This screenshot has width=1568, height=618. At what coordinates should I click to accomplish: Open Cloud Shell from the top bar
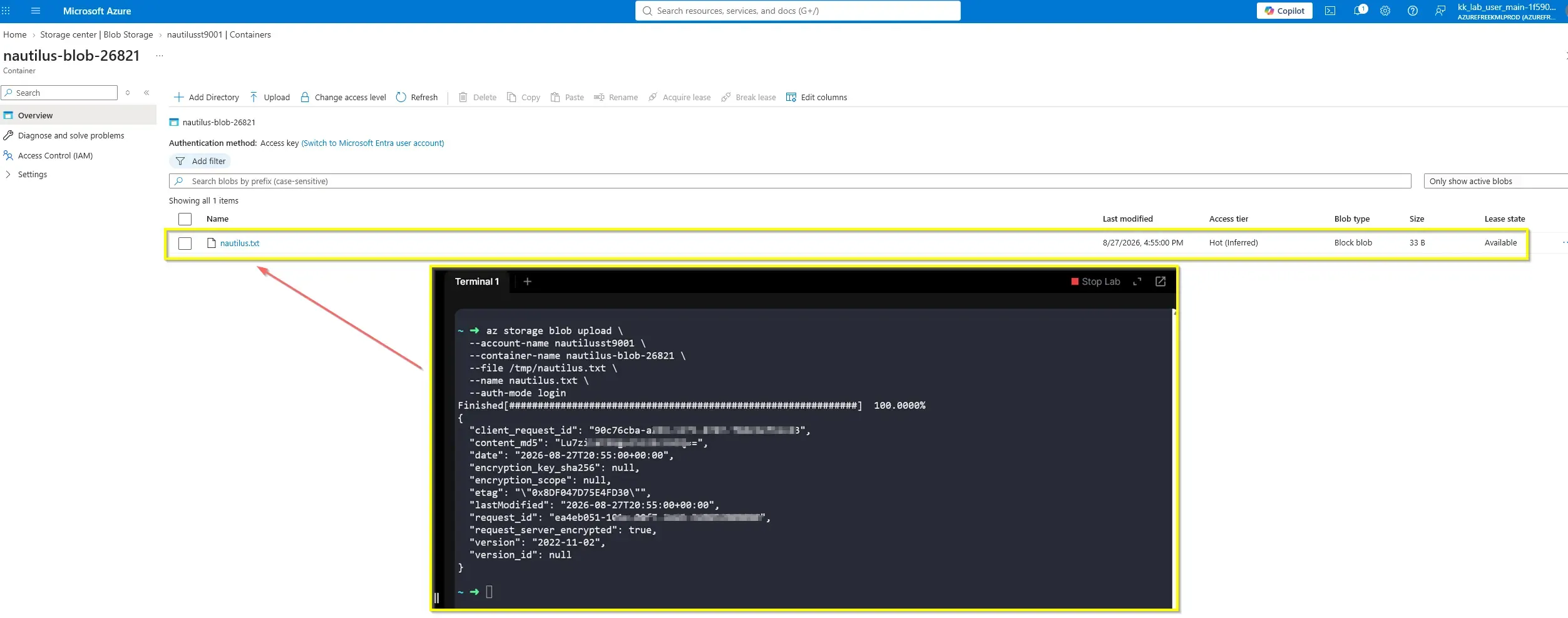[x=1330, y=11]
